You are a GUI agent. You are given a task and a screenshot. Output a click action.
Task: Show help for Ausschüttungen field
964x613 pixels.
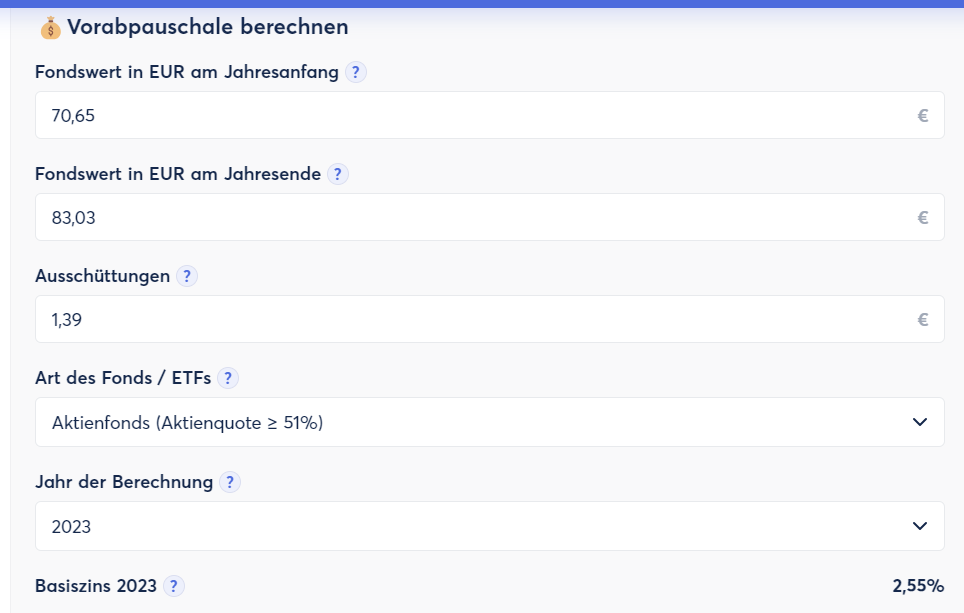187,276
